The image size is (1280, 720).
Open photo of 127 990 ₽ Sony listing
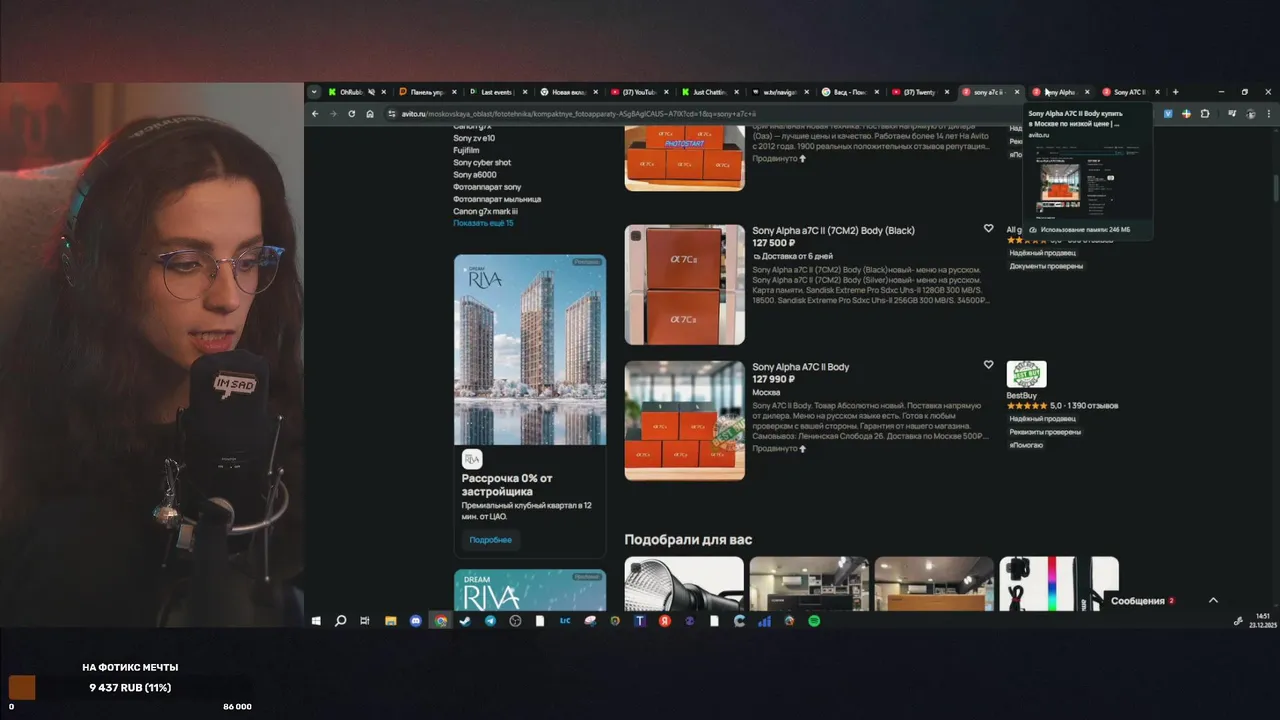[x=684, y=421]
